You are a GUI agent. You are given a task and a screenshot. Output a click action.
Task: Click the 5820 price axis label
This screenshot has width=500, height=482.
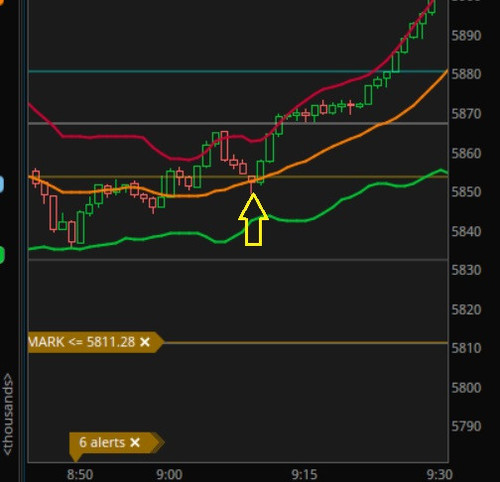(x=466, y=310)
